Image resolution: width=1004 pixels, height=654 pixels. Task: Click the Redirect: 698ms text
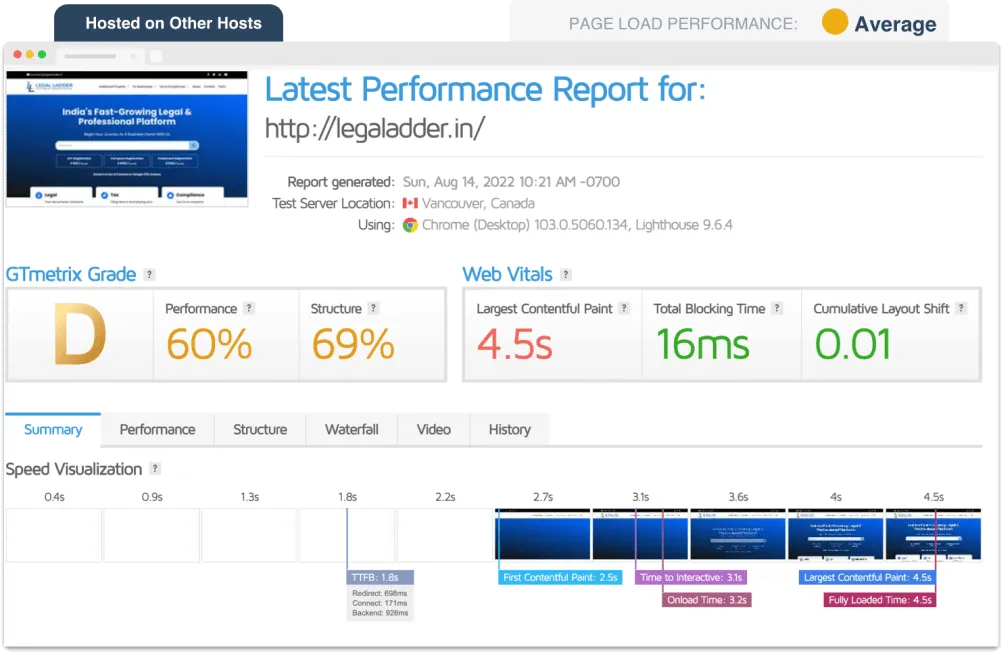(x=380, y=593)
